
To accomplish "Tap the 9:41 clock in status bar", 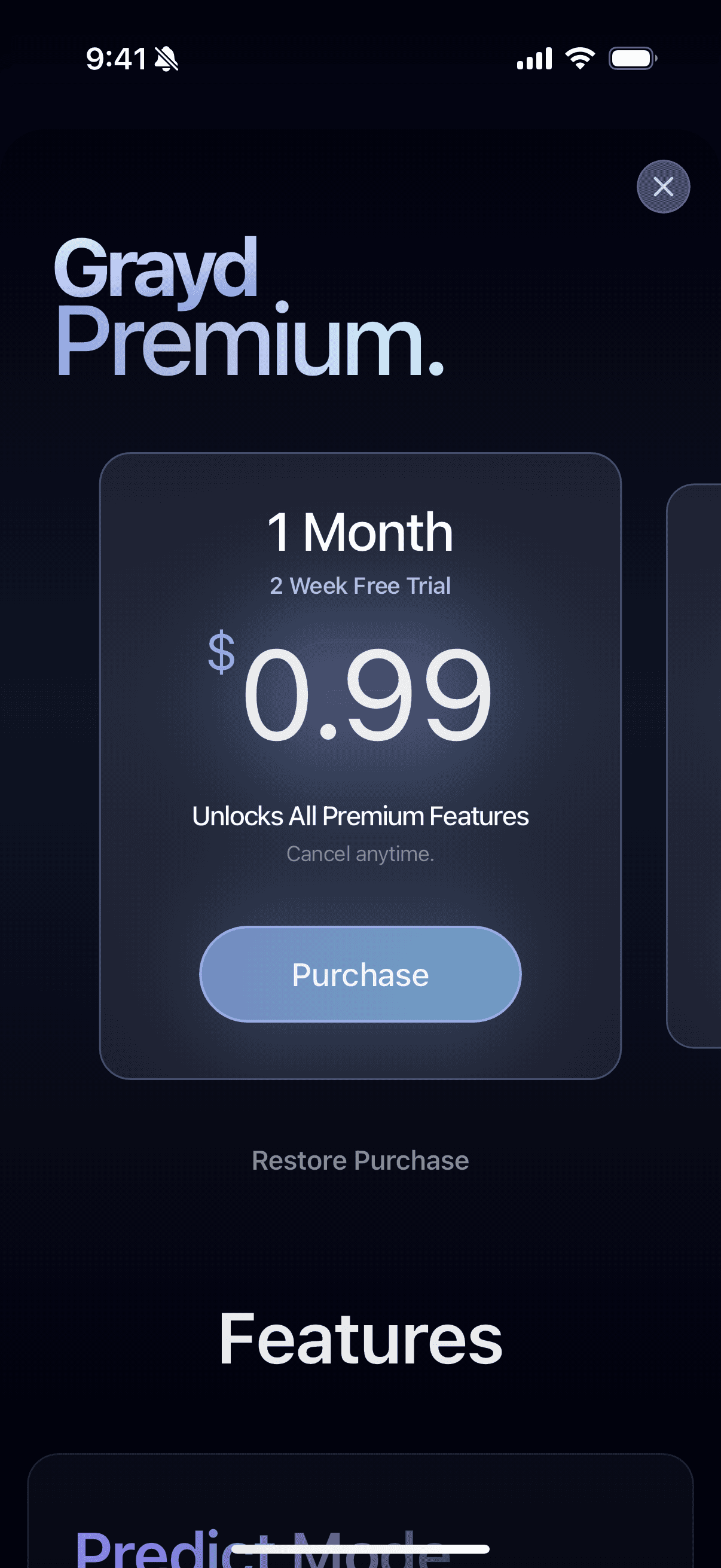I will [x=116, y=59].
